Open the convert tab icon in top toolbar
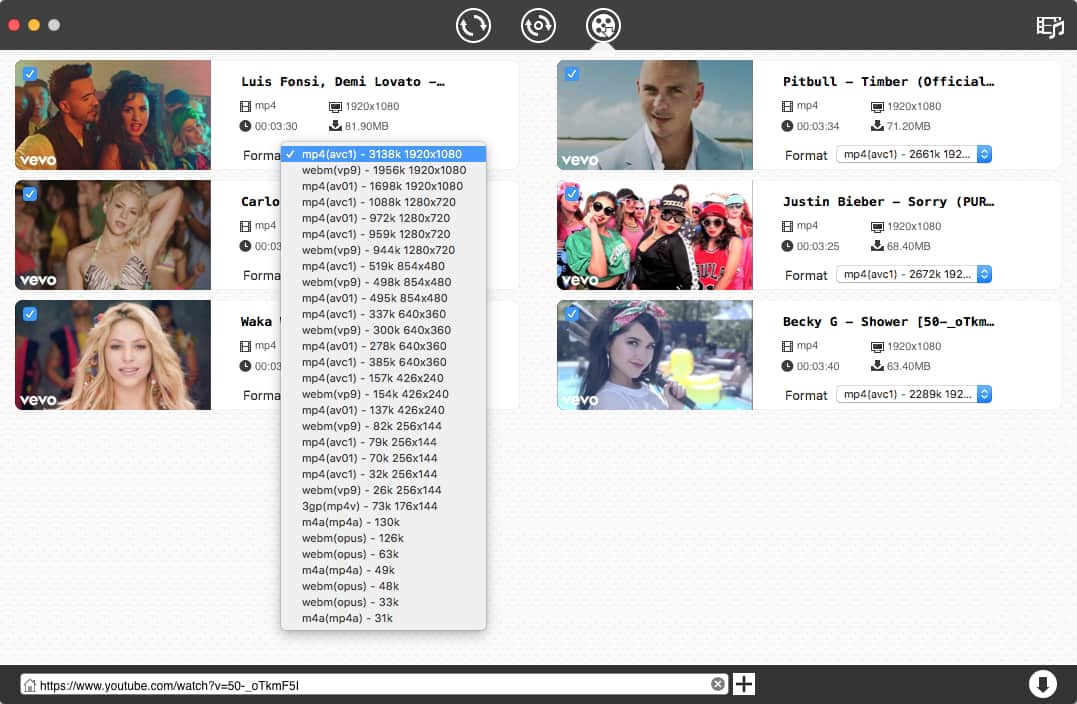This screenshot has height=704, width=1077. click(x=473, y=25)
